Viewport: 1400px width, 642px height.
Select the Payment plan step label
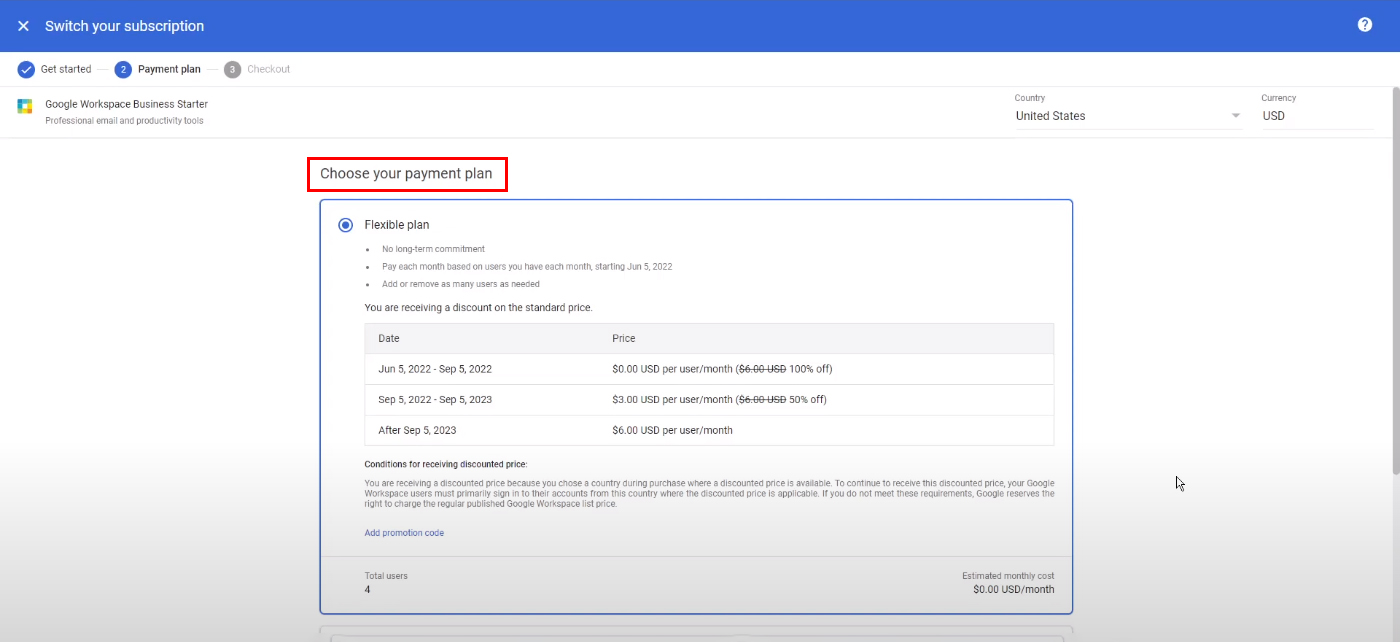tap(169, 69)
